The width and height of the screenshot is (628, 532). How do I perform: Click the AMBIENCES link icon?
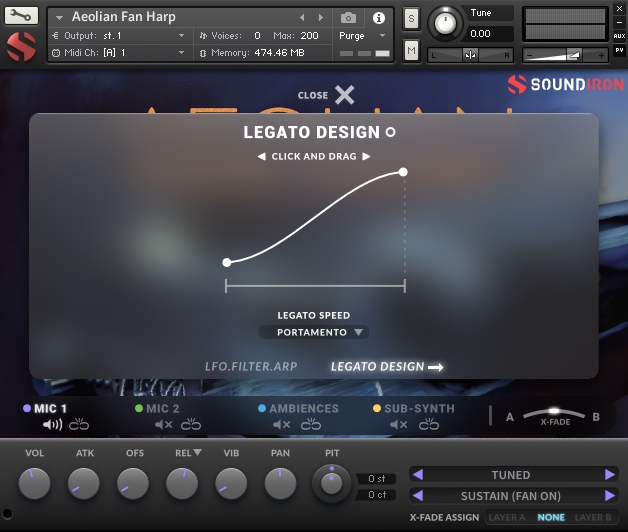[311, 424]
